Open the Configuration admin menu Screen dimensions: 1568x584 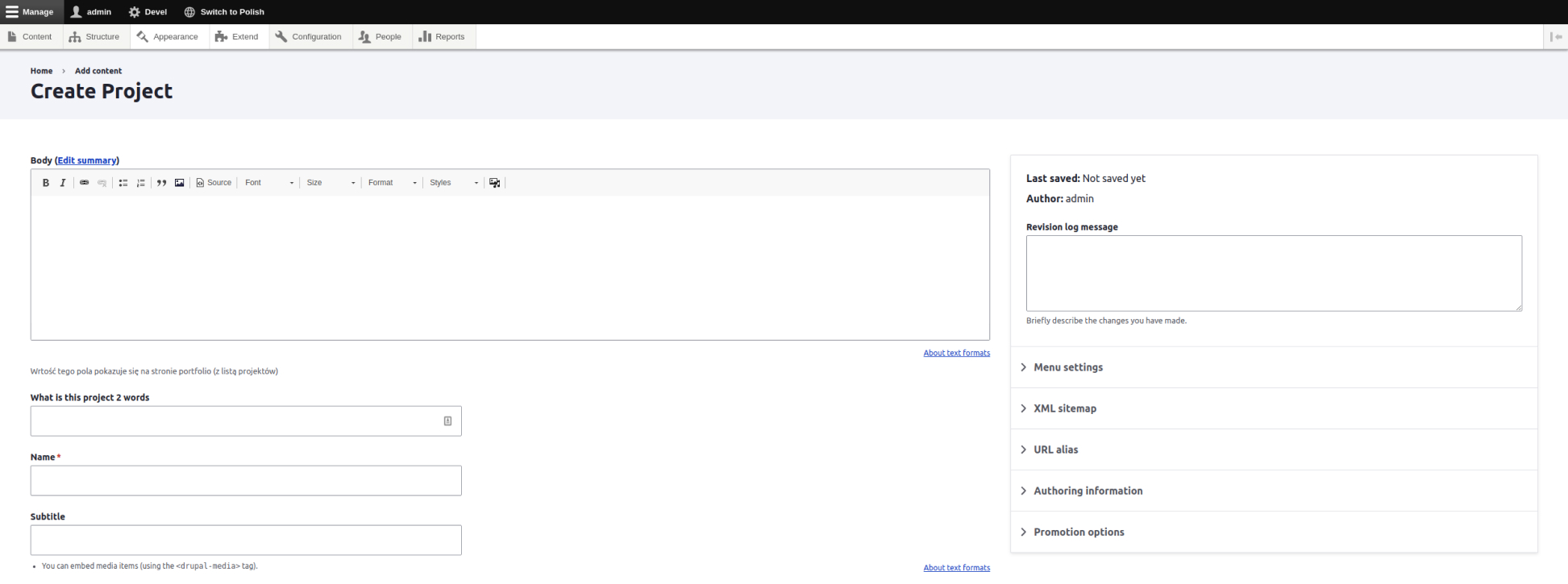point(309,37)
